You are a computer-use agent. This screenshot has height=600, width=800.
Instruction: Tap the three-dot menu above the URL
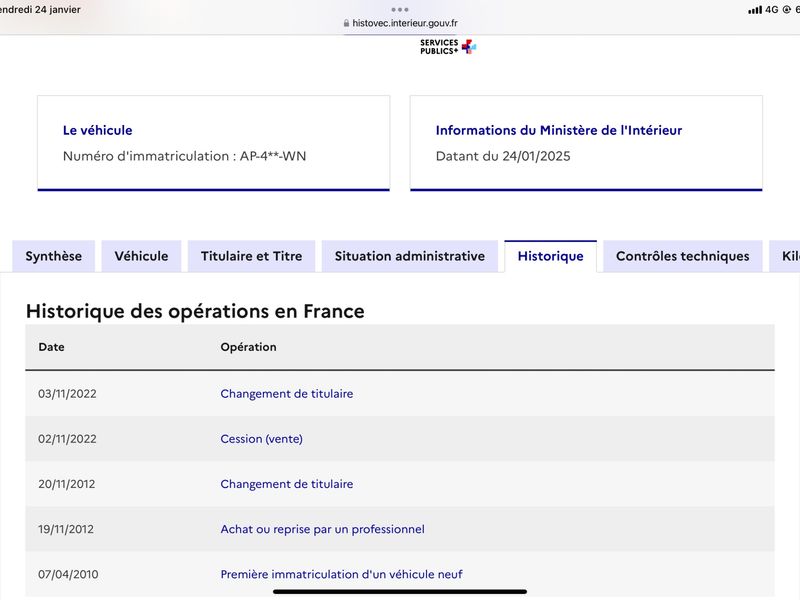[x=400, y=10]
